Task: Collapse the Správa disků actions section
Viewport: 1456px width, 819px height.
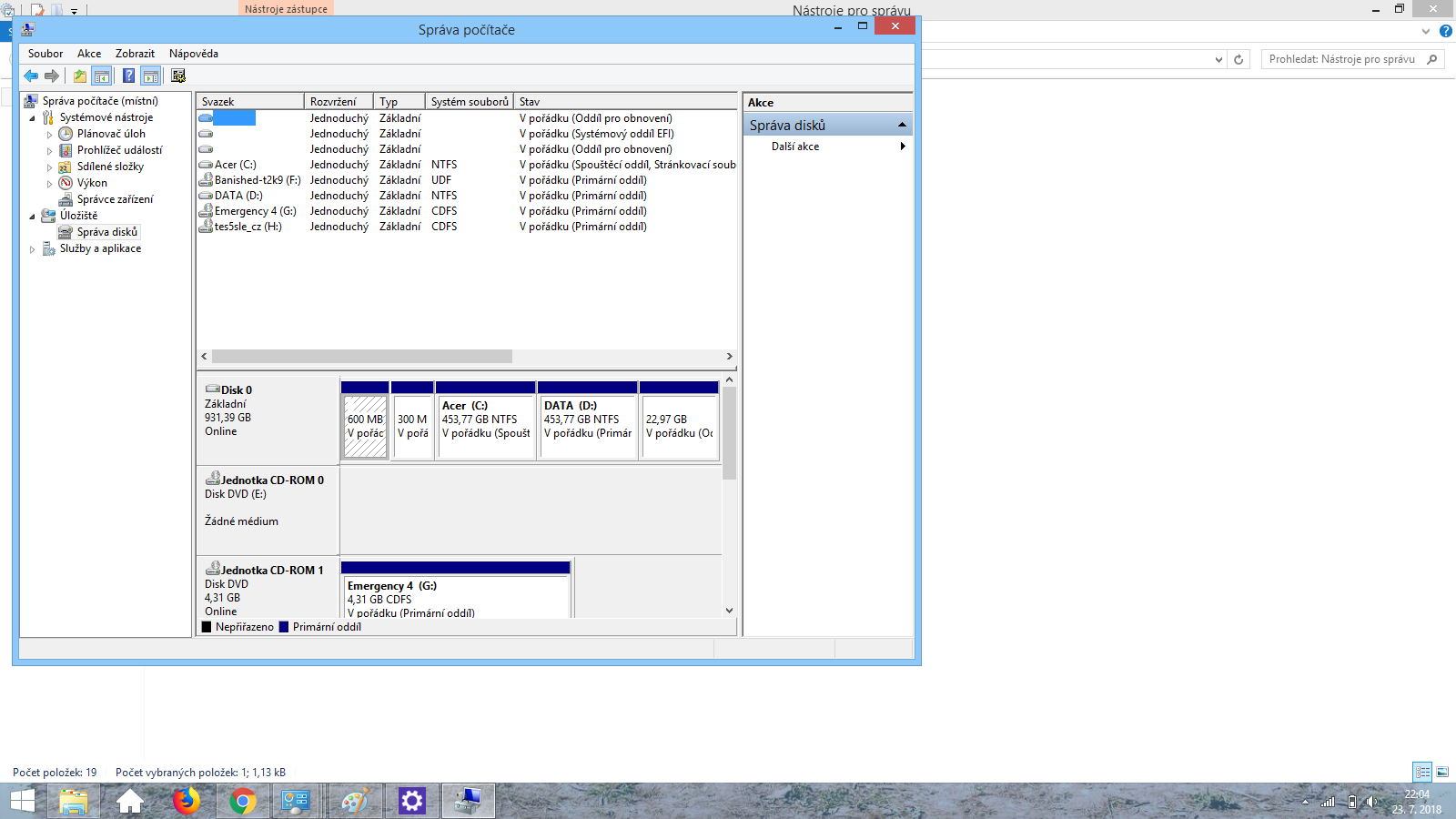Action: [902, 125]
